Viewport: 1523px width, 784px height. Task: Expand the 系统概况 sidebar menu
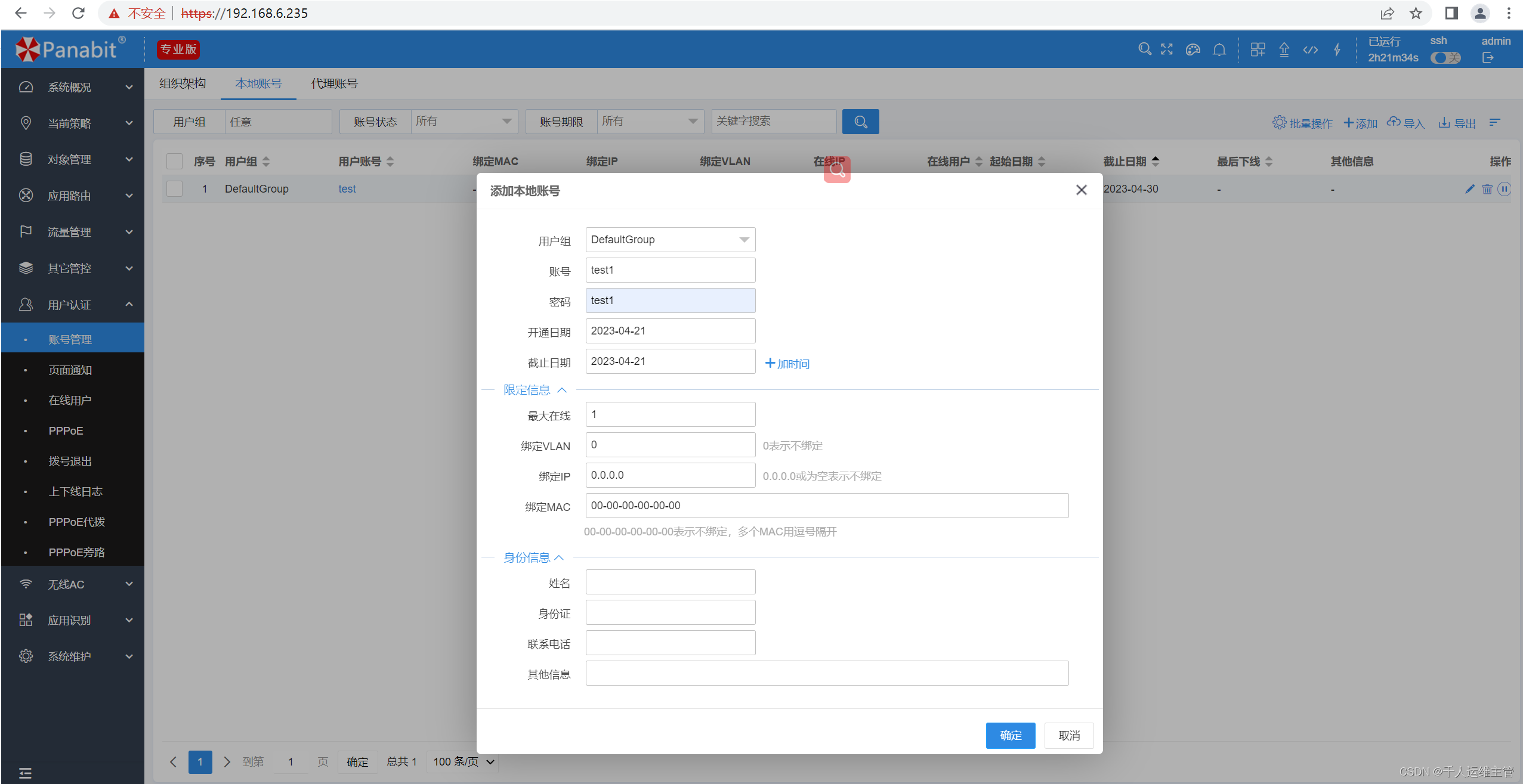click(x=73, y=87)
